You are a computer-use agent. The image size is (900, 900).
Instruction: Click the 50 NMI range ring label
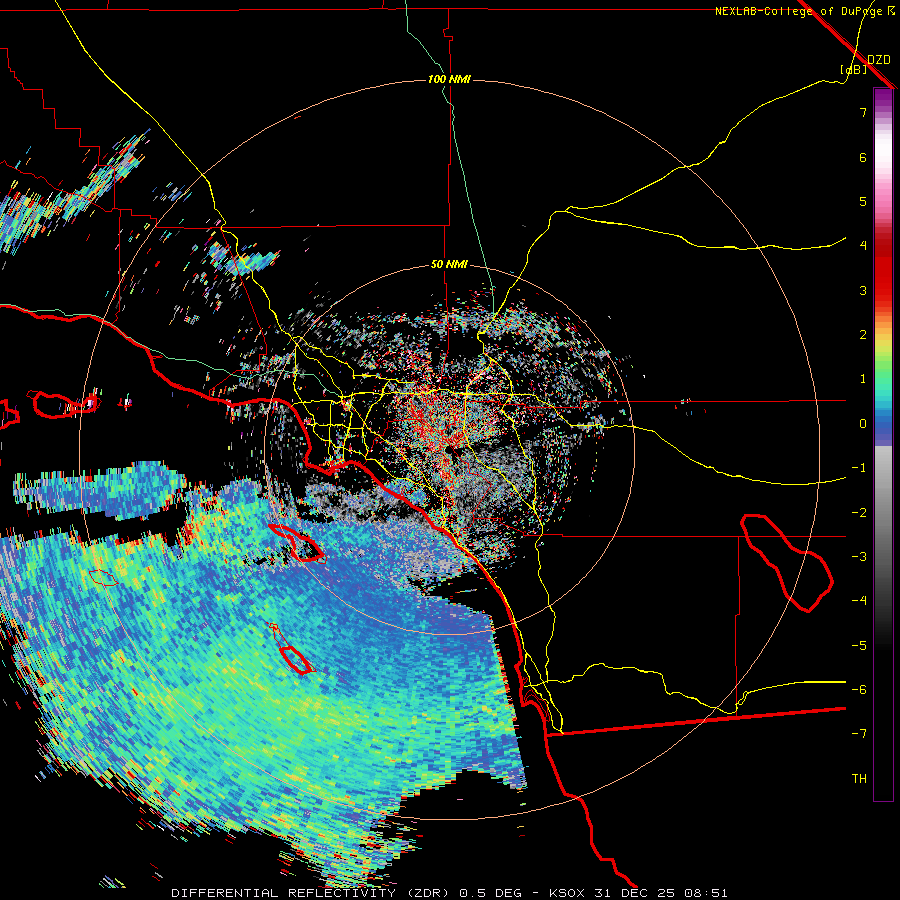pyautogui.click(x=449, y=265)
